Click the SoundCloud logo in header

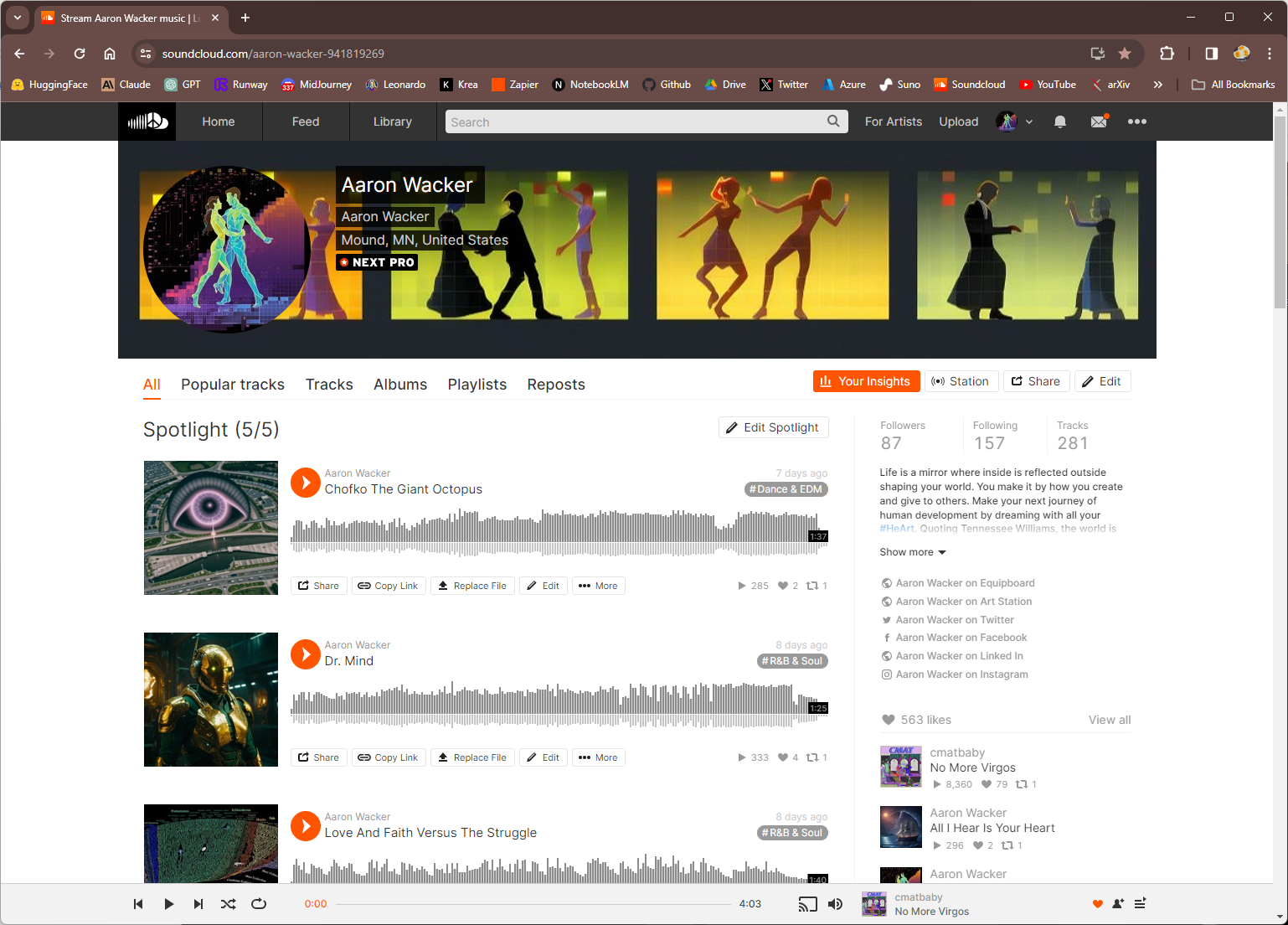(147, 121)
